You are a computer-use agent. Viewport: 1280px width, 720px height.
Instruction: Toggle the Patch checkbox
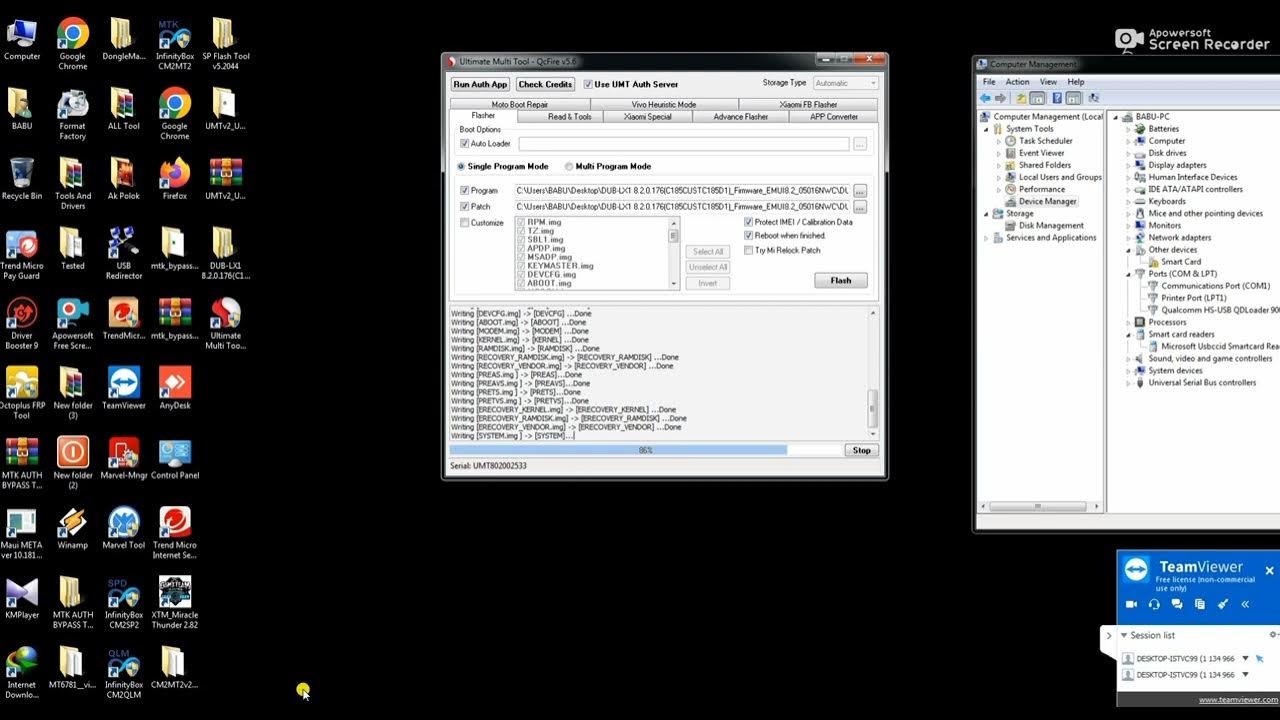click(x=464, y=206)
